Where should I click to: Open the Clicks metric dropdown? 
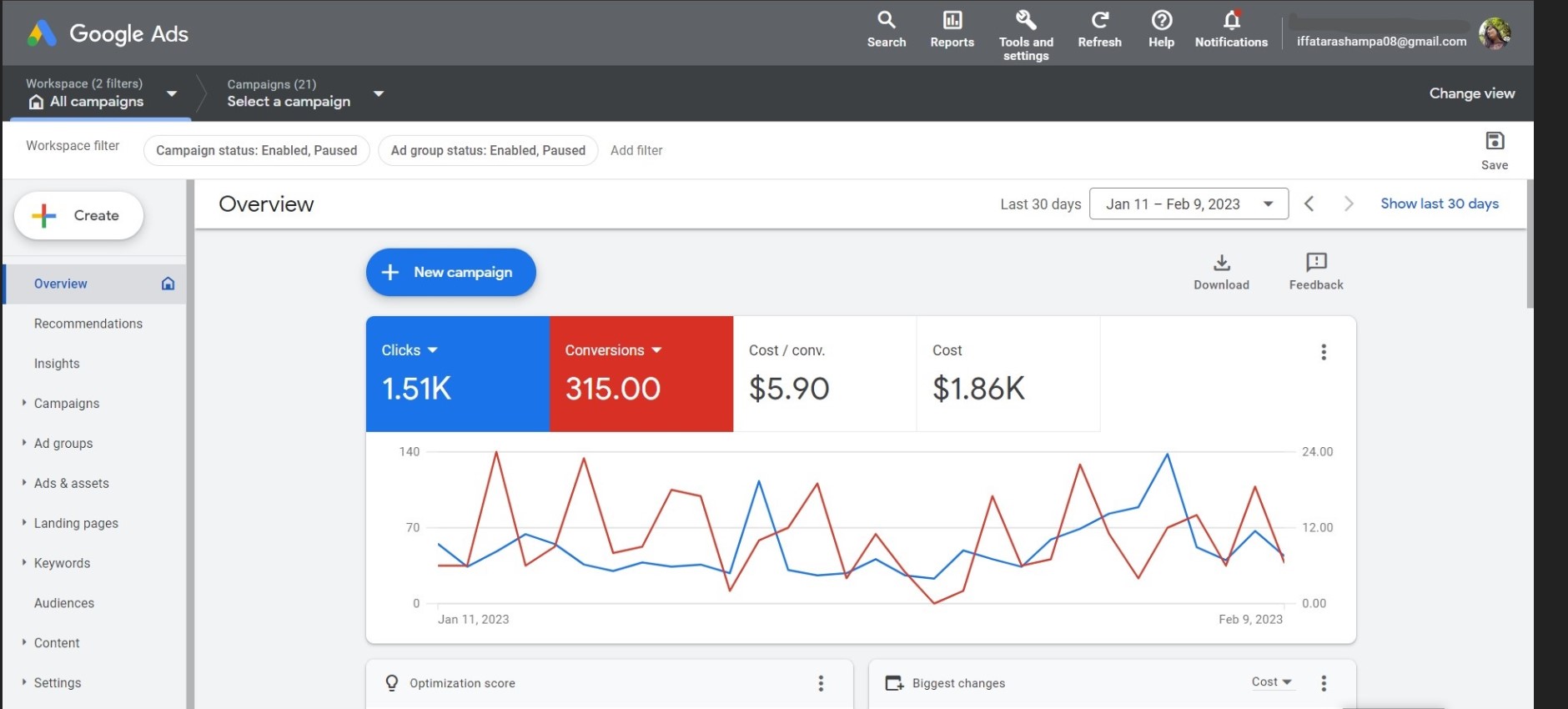coord(432,350)
